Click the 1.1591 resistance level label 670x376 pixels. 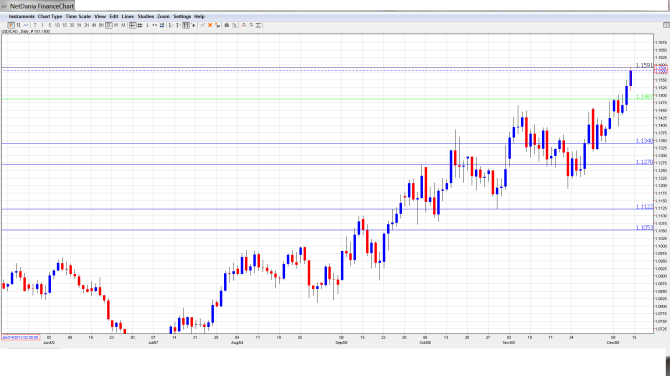644,65
